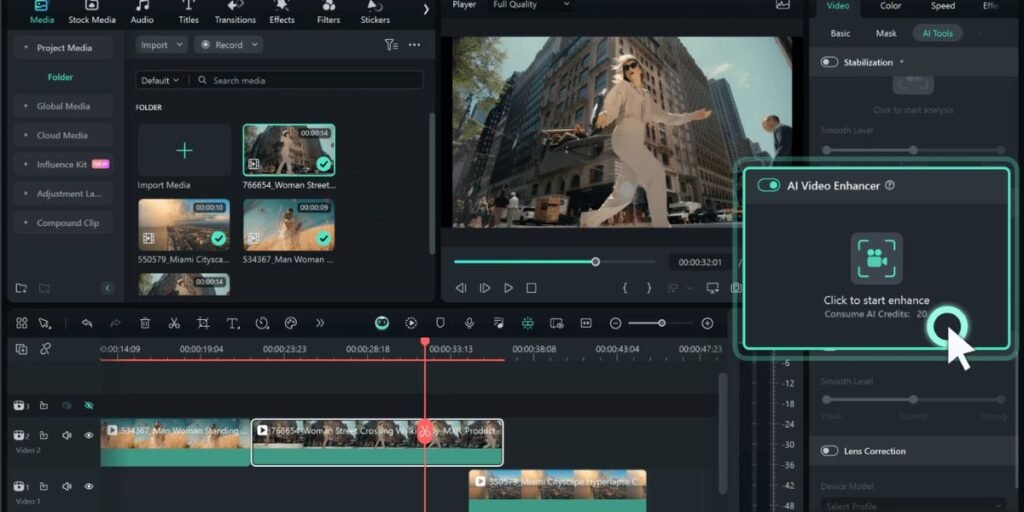Select the Mask sub-tab

click(x=886, y=33)
